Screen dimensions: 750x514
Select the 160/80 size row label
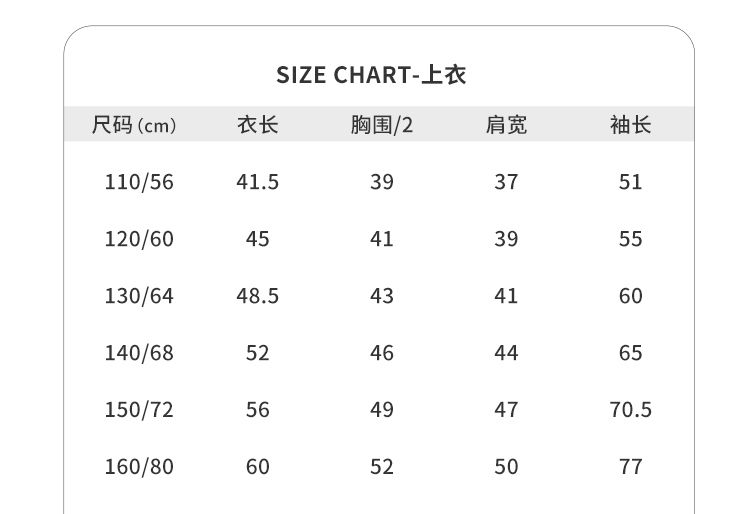click(139, 467)
